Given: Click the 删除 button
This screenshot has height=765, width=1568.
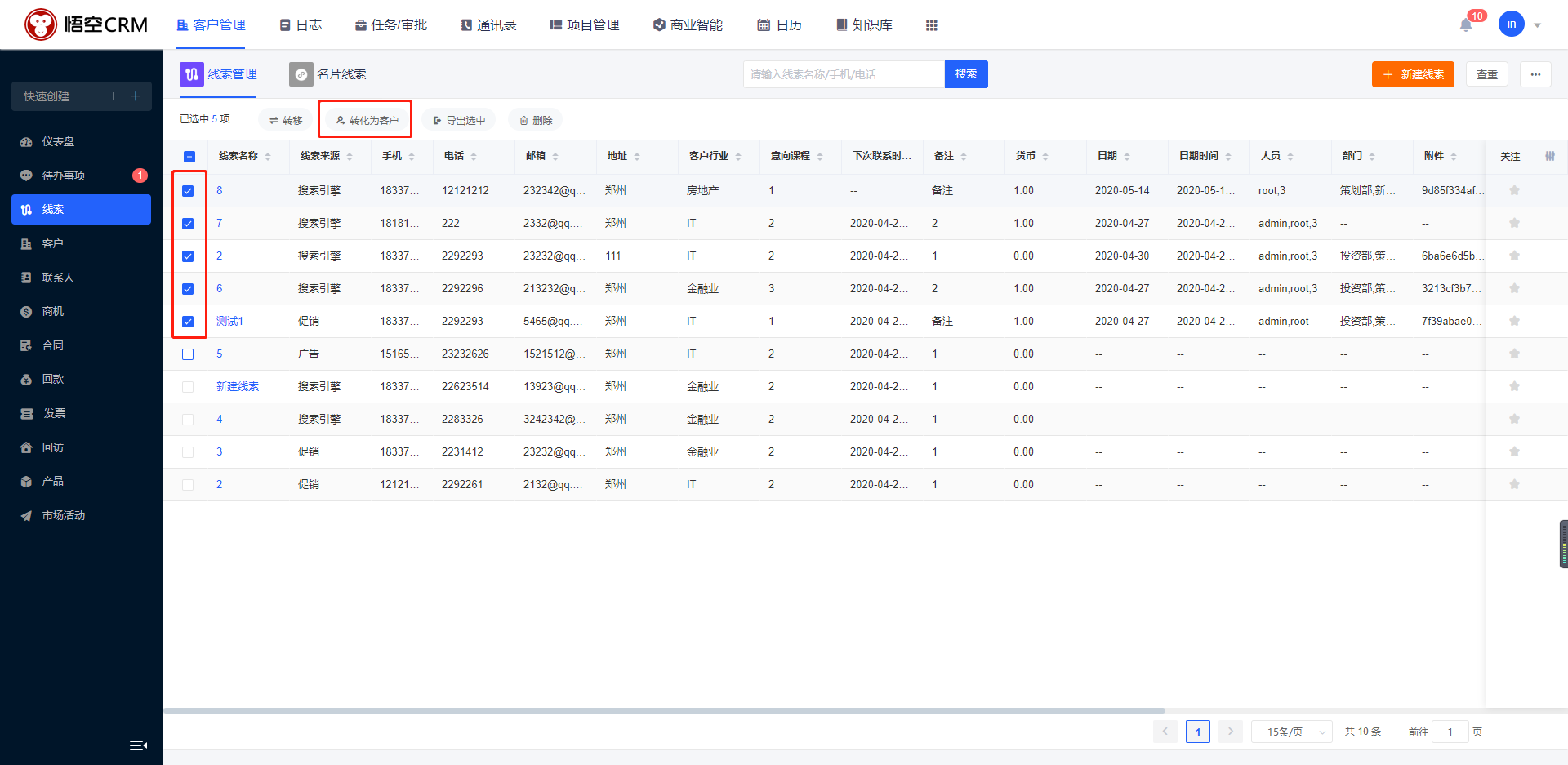Looking at the screenshot, I should click(536, 120).
